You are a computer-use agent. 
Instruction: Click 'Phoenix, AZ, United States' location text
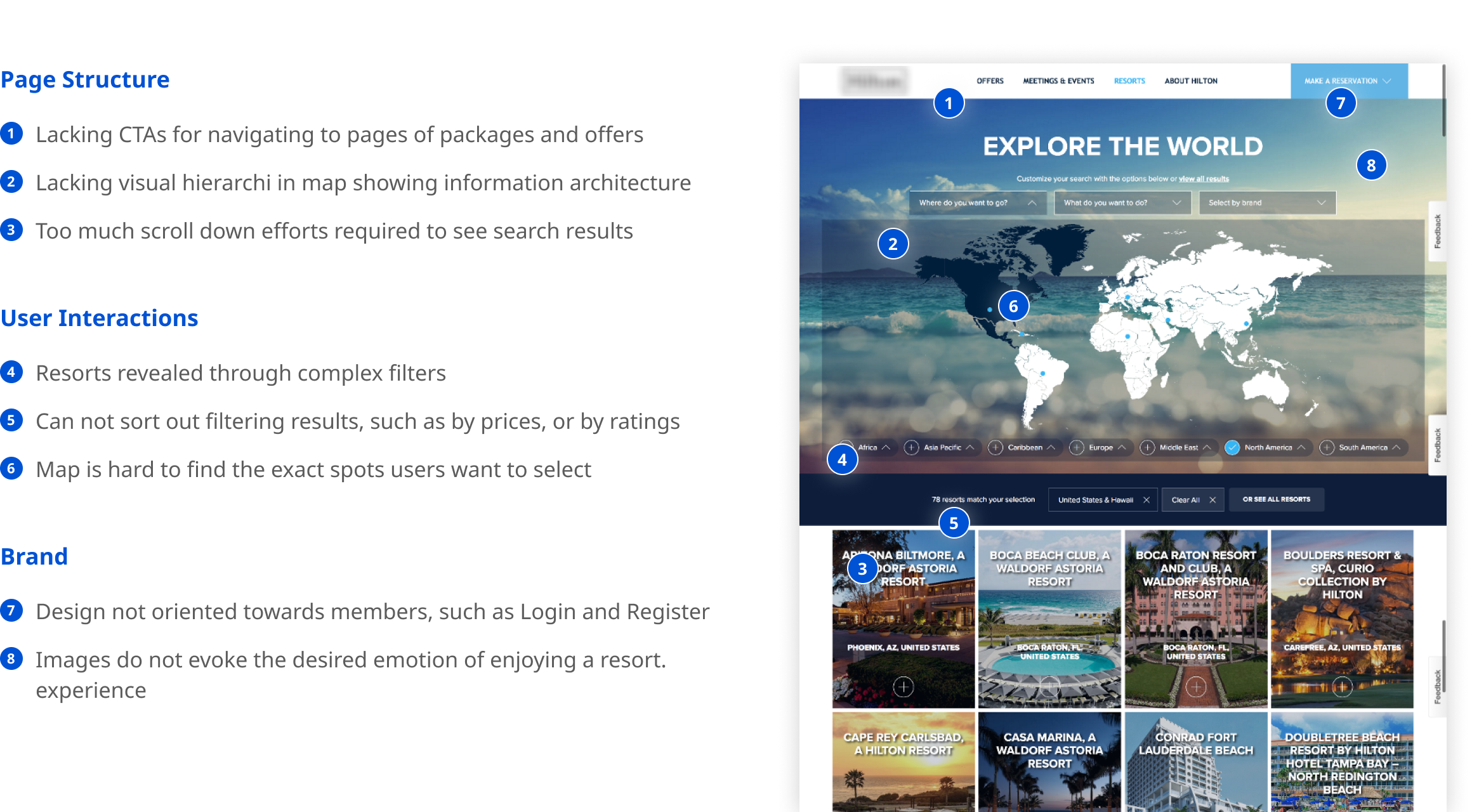pyautogui.click(x=903, y=648)
